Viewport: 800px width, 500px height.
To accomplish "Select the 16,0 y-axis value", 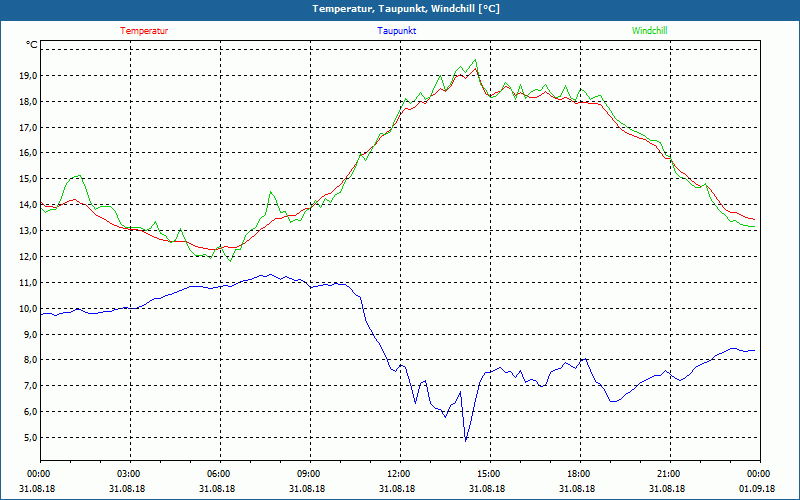I will tap(28, 153).
